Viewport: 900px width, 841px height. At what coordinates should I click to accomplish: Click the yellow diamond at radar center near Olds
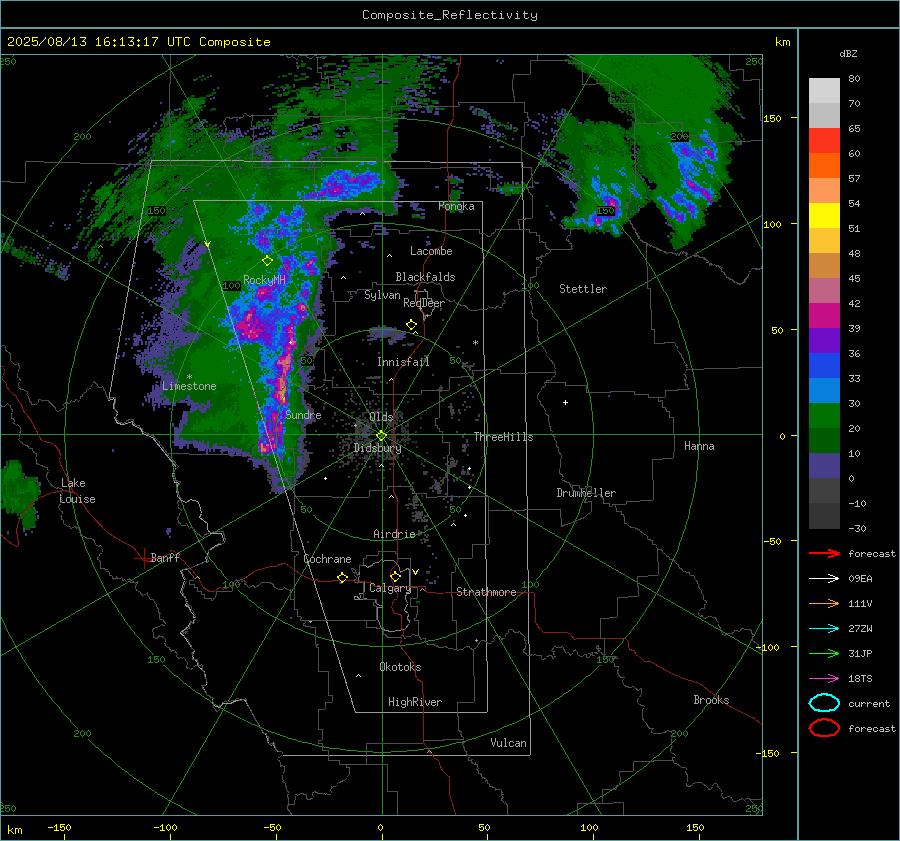click(x=381, y=436)
